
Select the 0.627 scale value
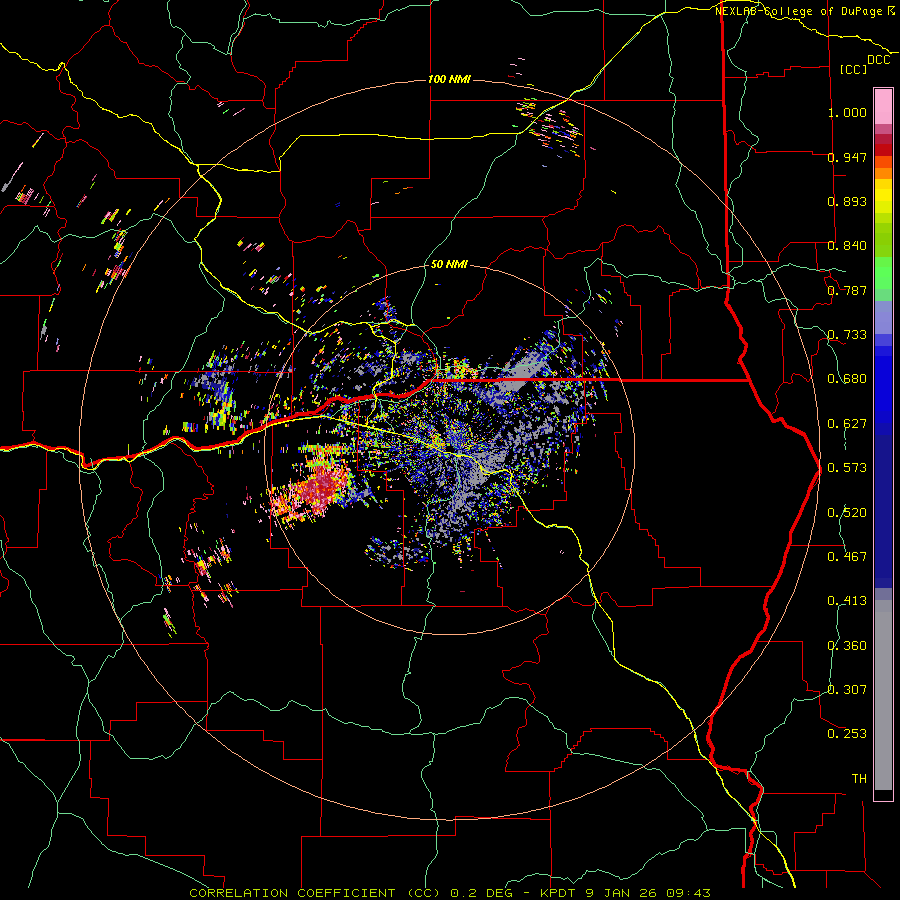[847, 424]
